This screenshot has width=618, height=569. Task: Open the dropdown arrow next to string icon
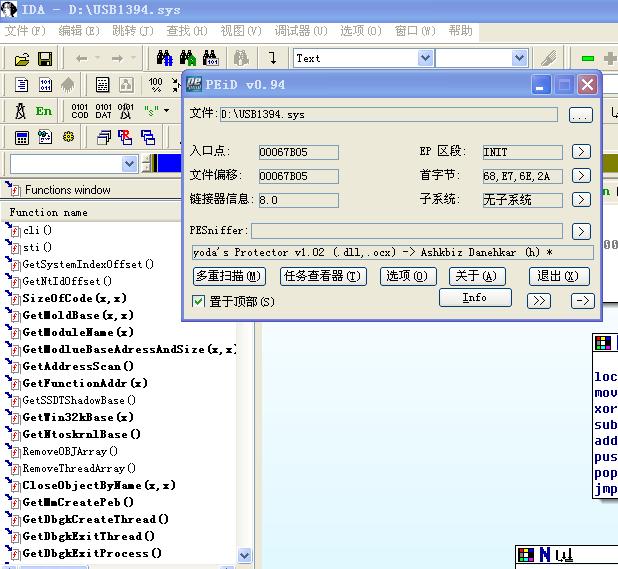(x=167, y=111)
